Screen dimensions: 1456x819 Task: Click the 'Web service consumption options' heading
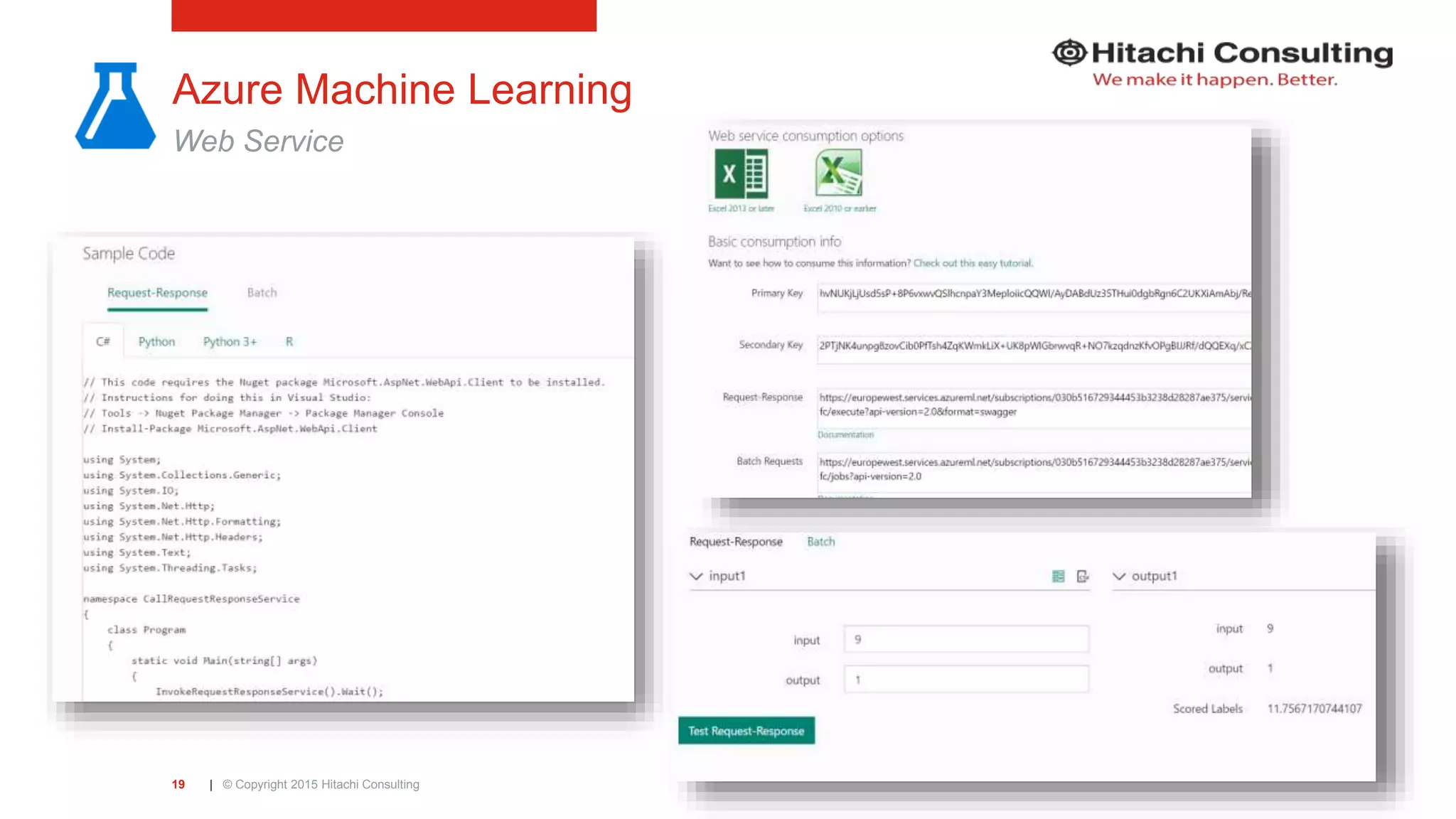tap(805, 136)
